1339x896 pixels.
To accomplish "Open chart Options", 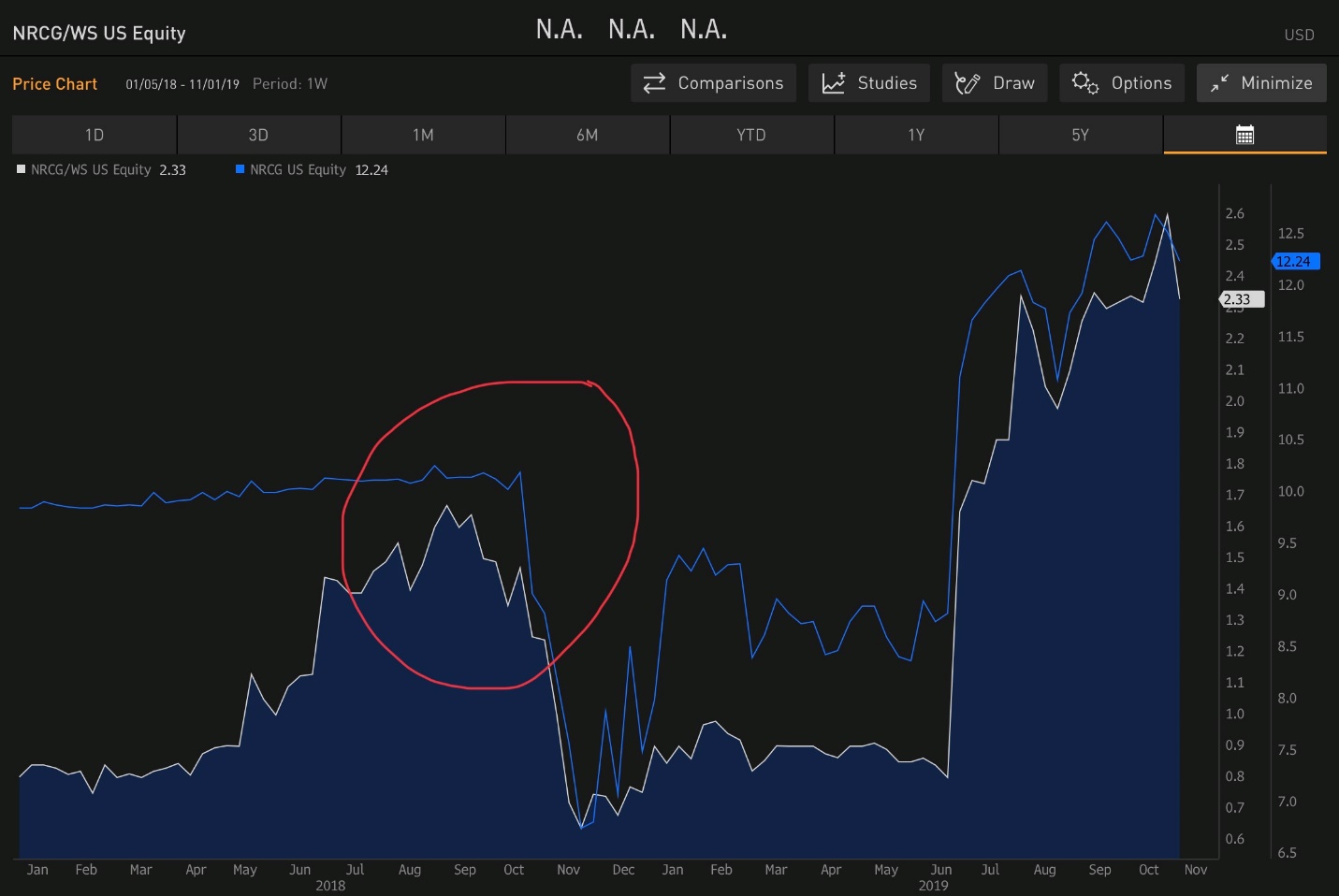I will coord(1122,83).
